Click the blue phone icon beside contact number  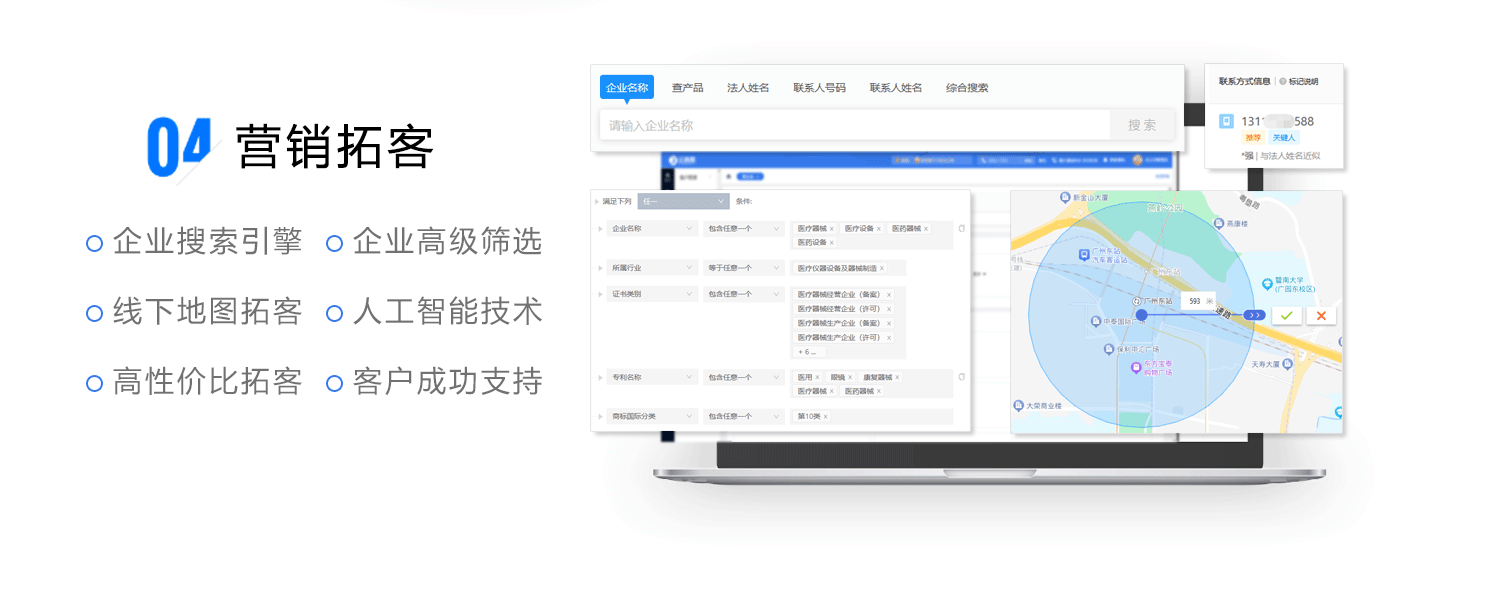tap(1226, 121)
